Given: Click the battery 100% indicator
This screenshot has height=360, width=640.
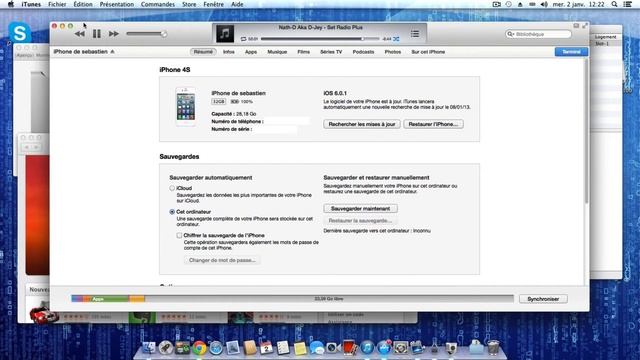Looking at the screenshot, I should (x=242, y=102).
